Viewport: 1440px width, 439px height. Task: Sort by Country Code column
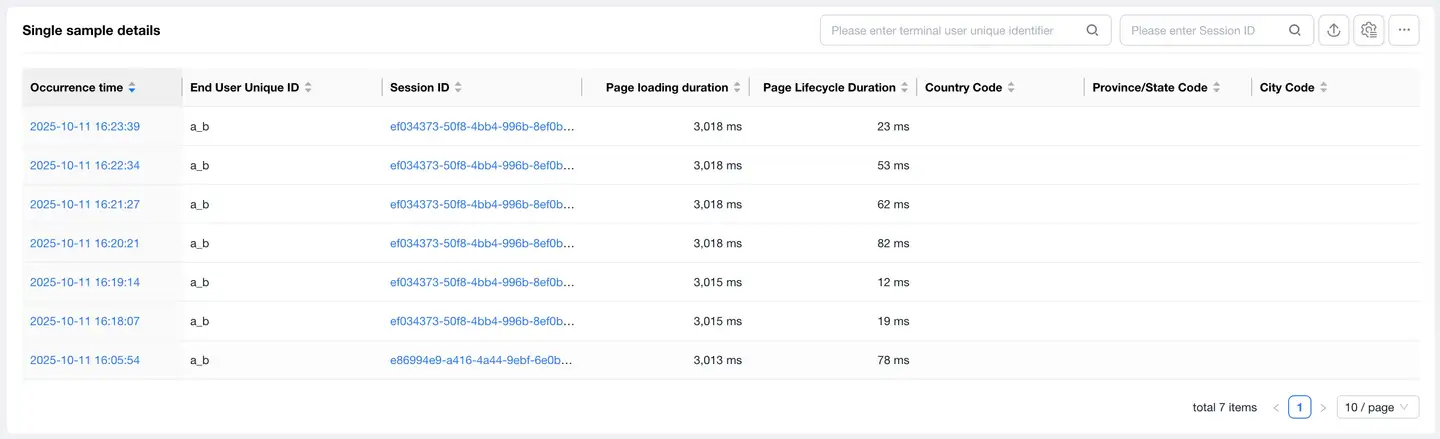tap(1011, 88)
